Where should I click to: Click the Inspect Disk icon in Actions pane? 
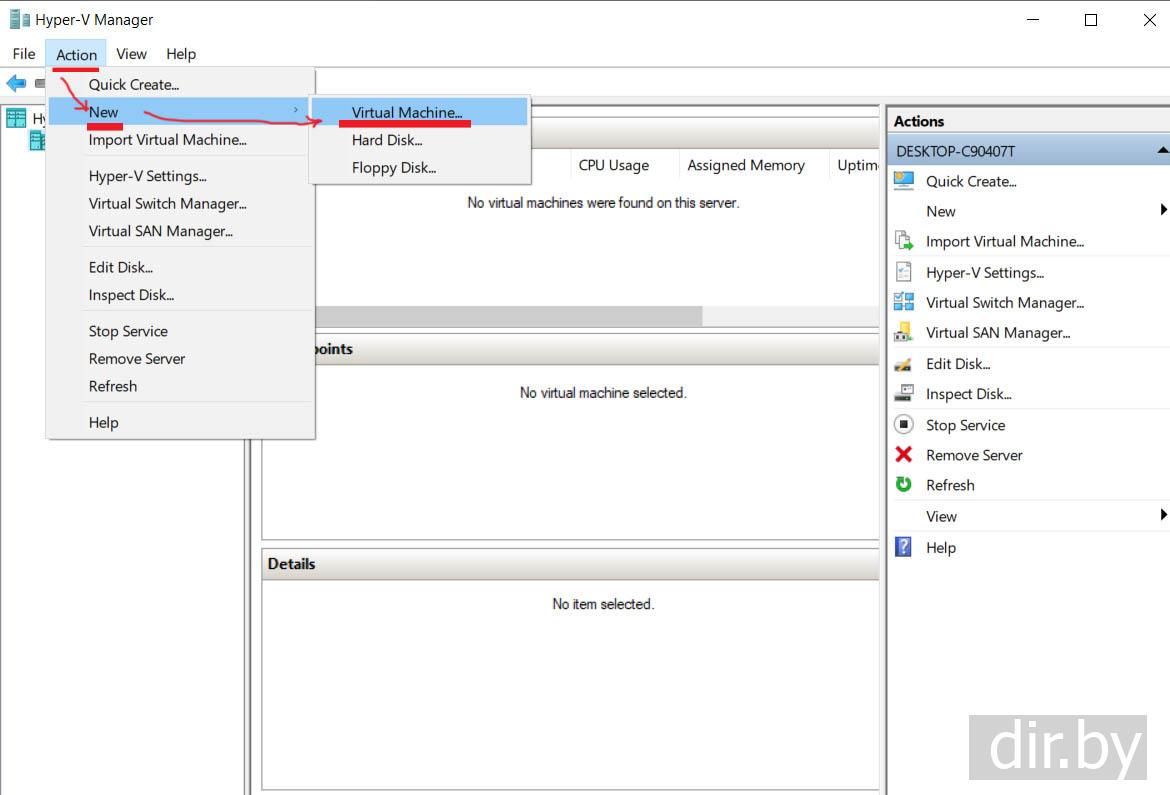point(904,394)
